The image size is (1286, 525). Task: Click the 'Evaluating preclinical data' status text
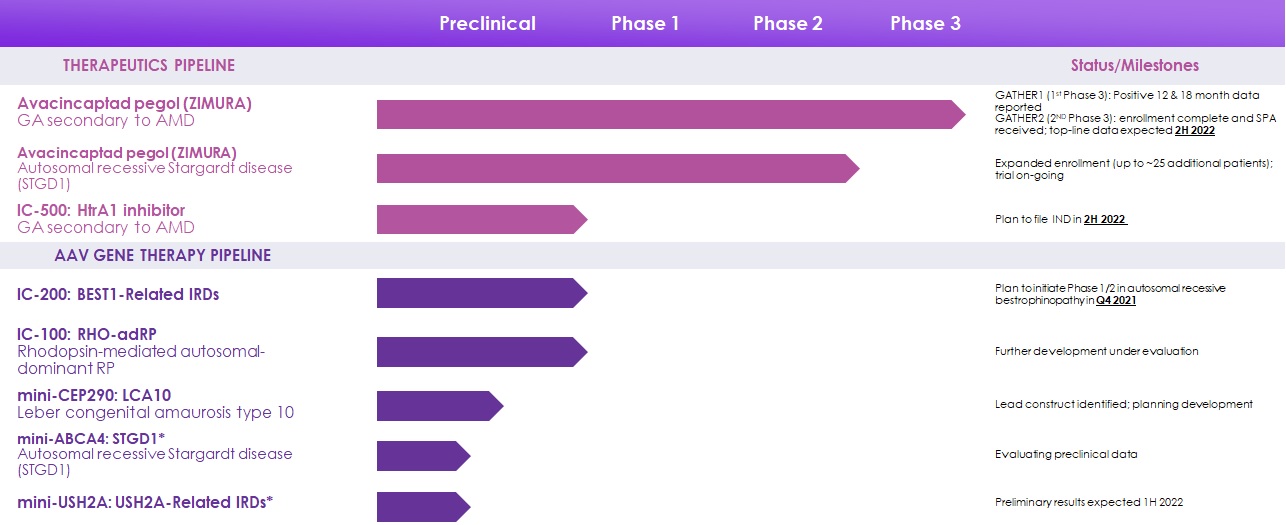(x=1065, y=454)
